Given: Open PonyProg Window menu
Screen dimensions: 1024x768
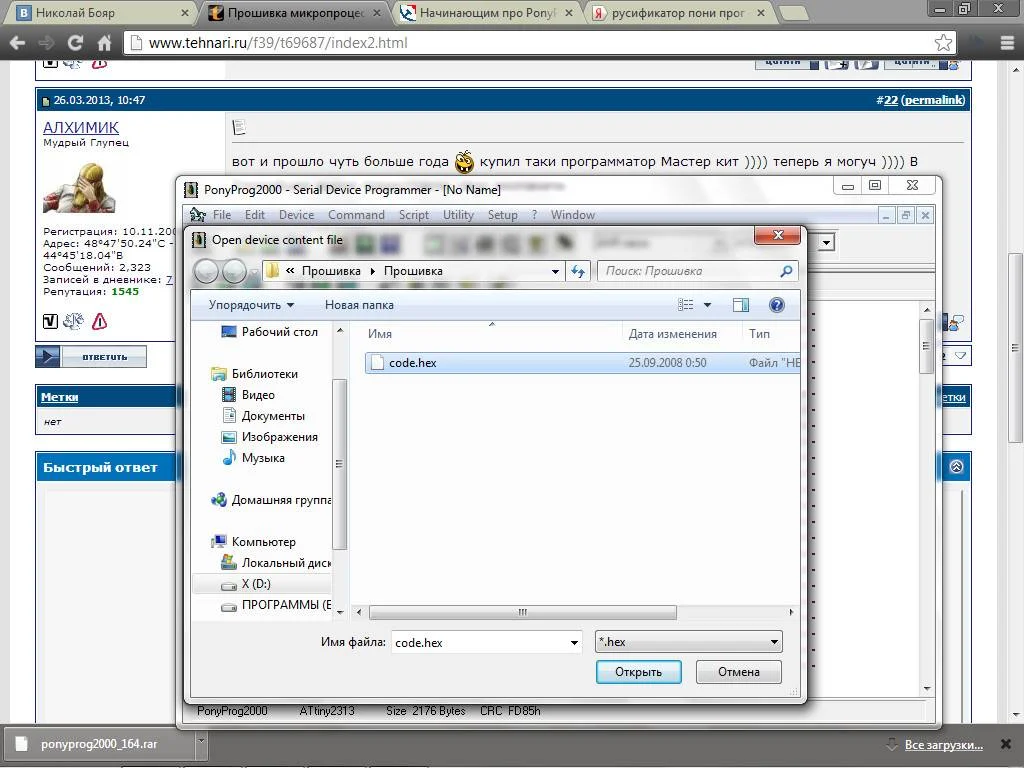Looking at the screenshot, I should [x=573, y=215].
